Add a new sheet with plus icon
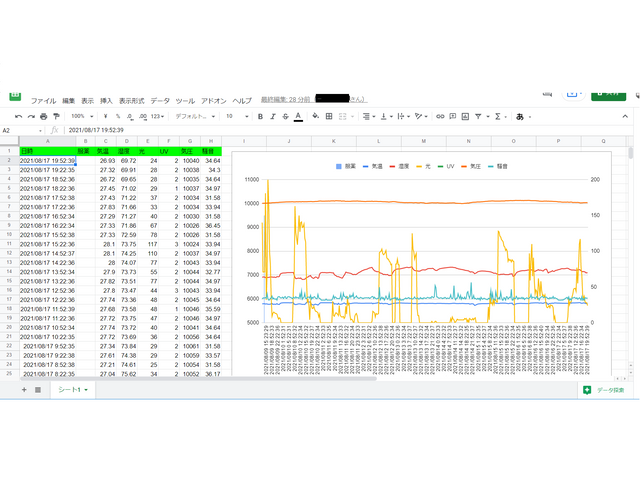 click(24, 389)
